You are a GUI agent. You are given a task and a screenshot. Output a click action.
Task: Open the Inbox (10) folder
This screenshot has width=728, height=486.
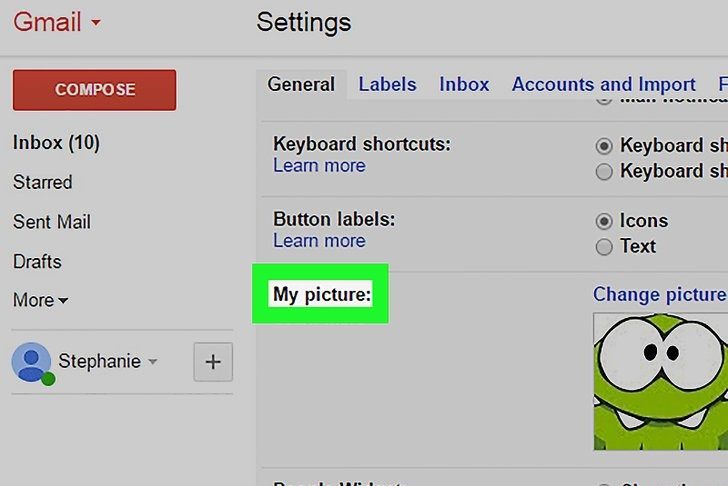pos(56,142)
